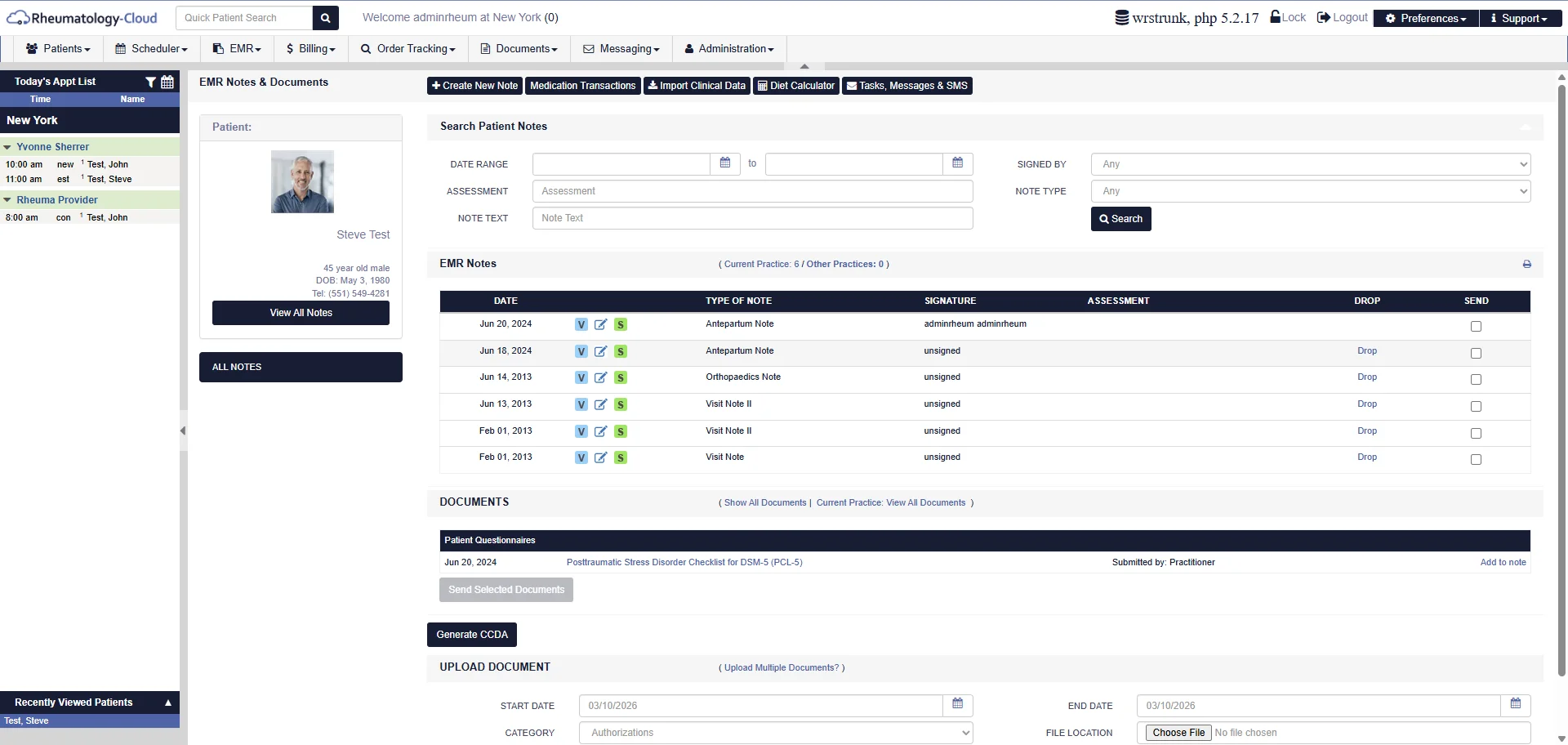
Task: Collapse the Yvonne Sherrer provider group
Action: (x=7, y=147)
